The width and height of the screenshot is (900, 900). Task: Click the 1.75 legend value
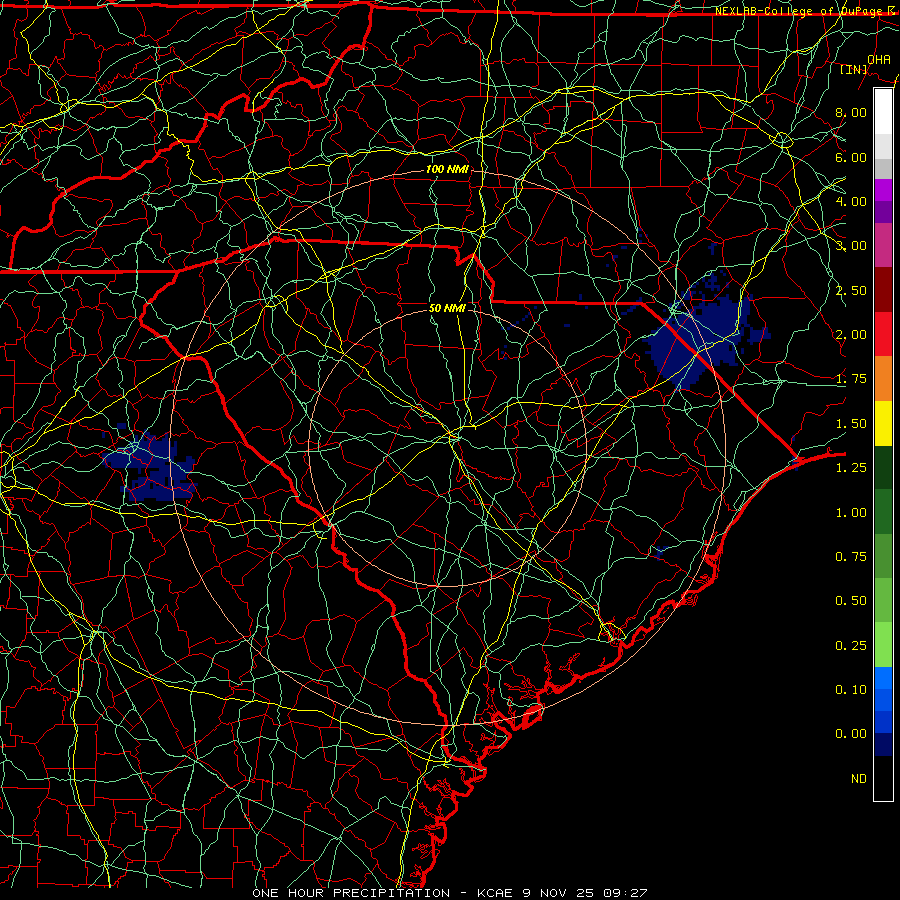(x=851, y=379)
